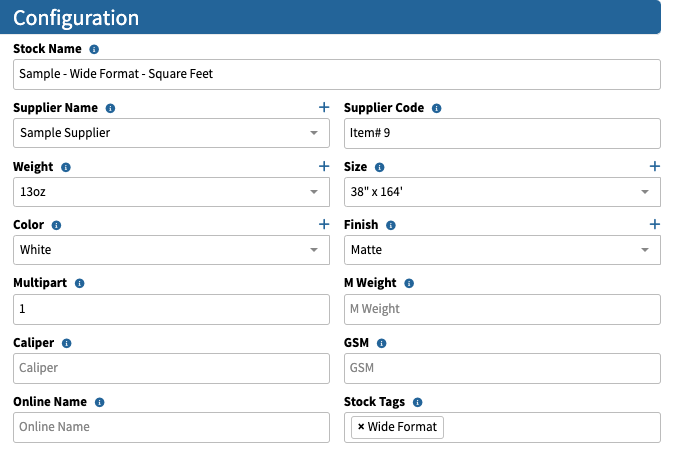Screen dimensions: 674x460
Task: Expand the Weight dropdown showing 13oz
Action: [172, 192]
